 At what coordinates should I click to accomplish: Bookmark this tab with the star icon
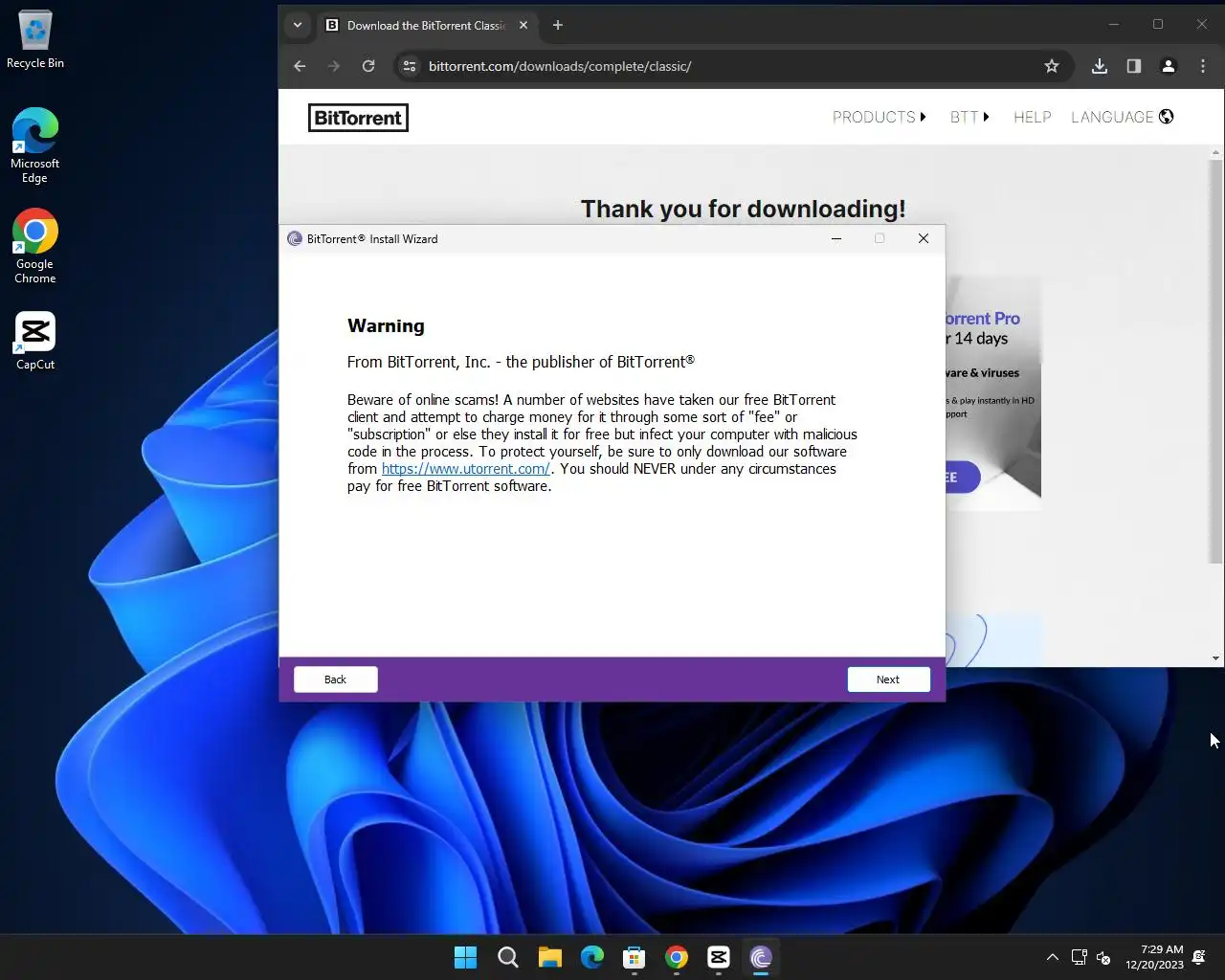click(1052, 66)
